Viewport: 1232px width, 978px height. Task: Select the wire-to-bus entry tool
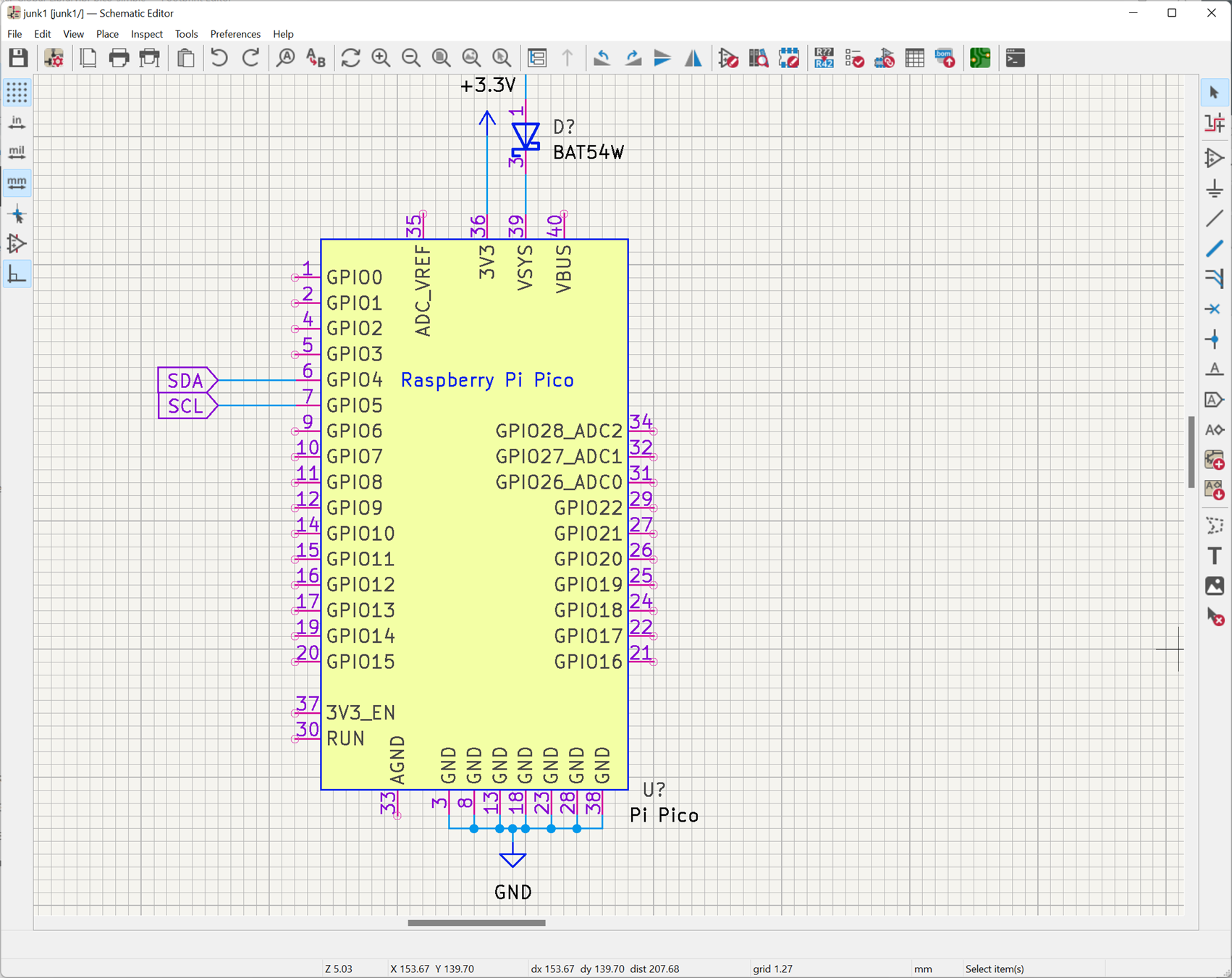1215,279
